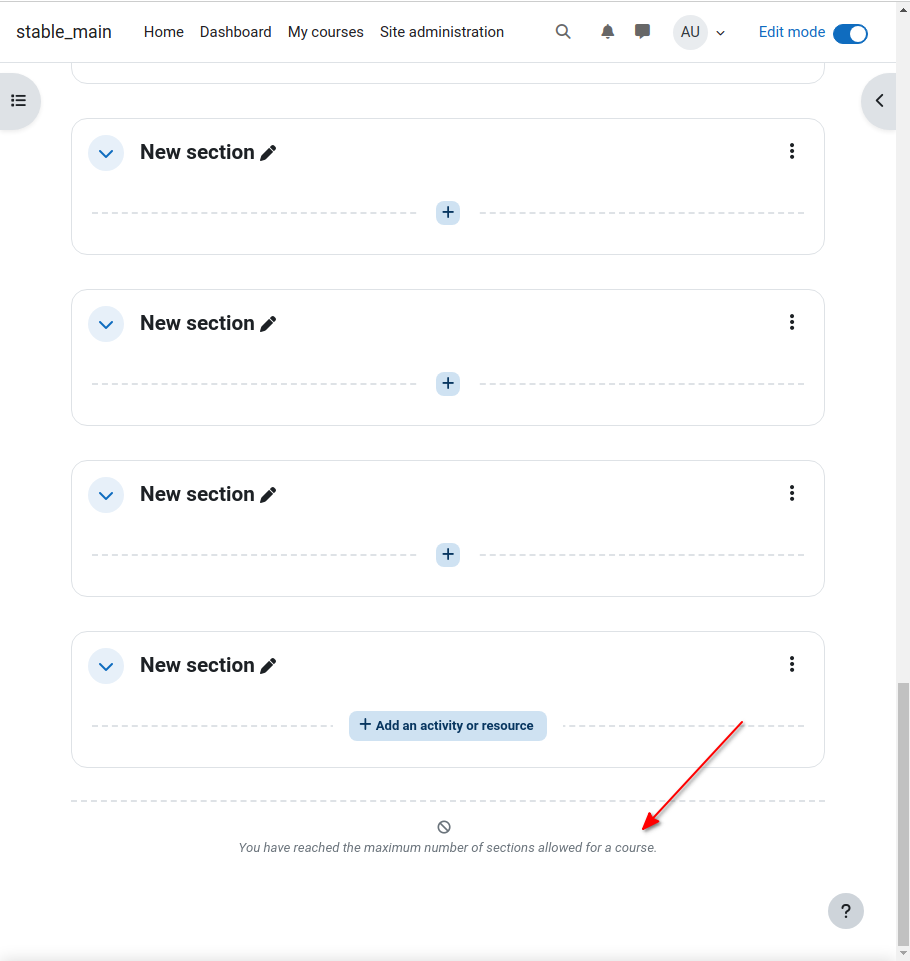Open the three-dot menu of third New section

point(792,493)
